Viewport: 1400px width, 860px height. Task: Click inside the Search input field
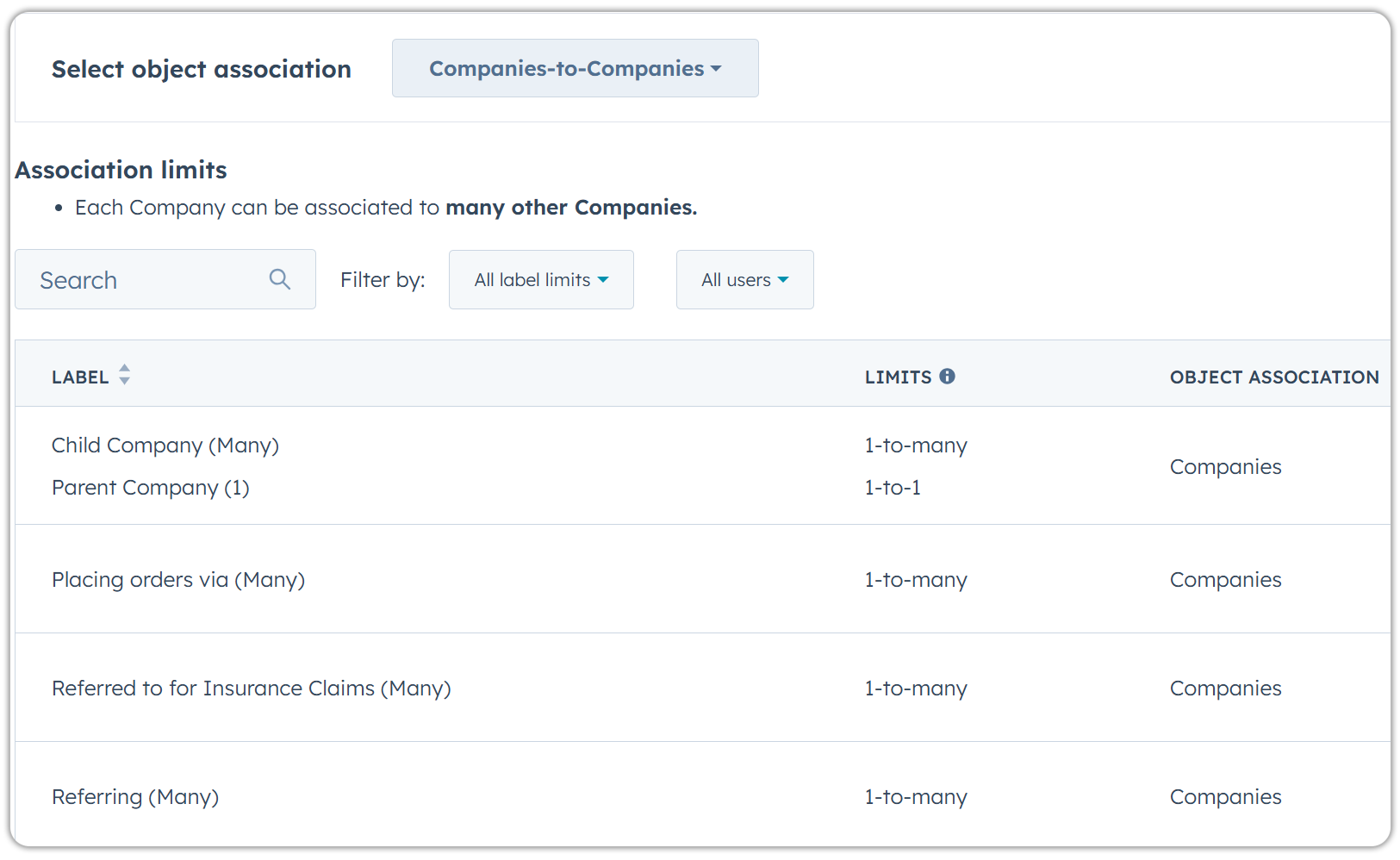(x=138, y=279)
